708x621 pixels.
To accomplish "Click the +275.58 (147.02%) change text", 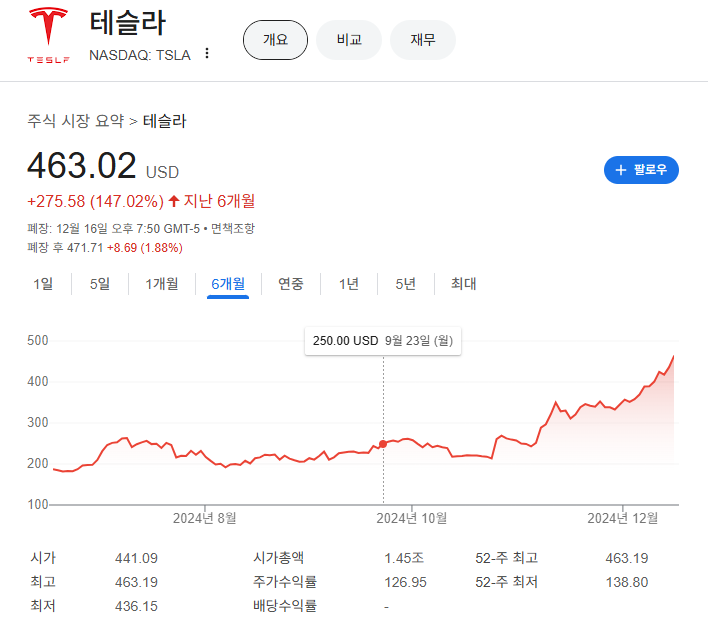I will [x=95, y=201].
